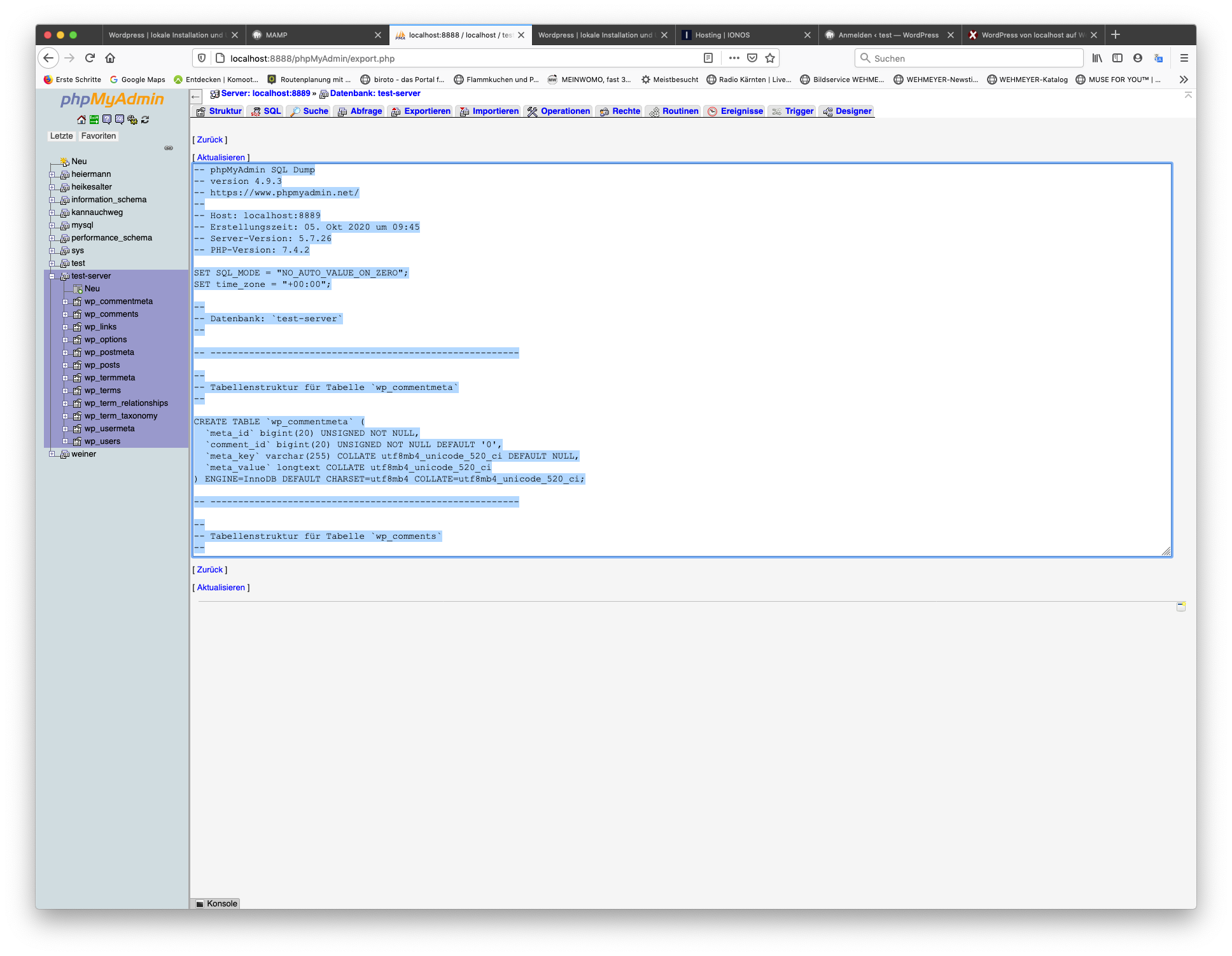Reload navigation panel with refresh icon
This screenshot has height=956, width=1232.
tap(145, 120)
